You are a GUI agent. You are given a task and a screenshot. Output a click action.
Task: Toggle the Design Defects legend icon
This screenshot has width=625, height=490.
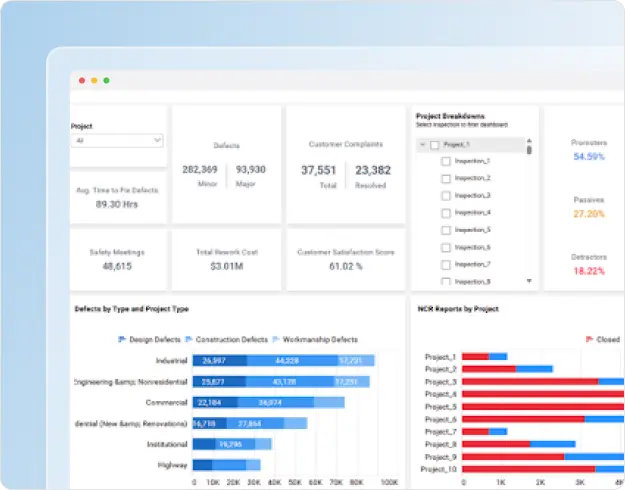pos(122,339)
